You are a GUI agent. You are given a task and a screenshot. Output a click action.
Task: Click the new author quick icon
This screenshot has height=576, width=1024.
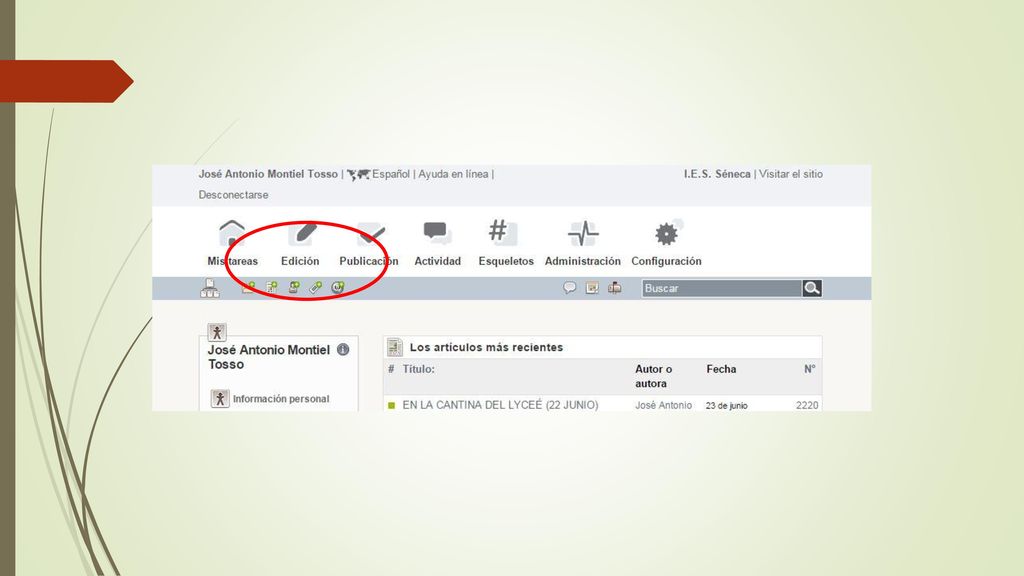point(294,287)
